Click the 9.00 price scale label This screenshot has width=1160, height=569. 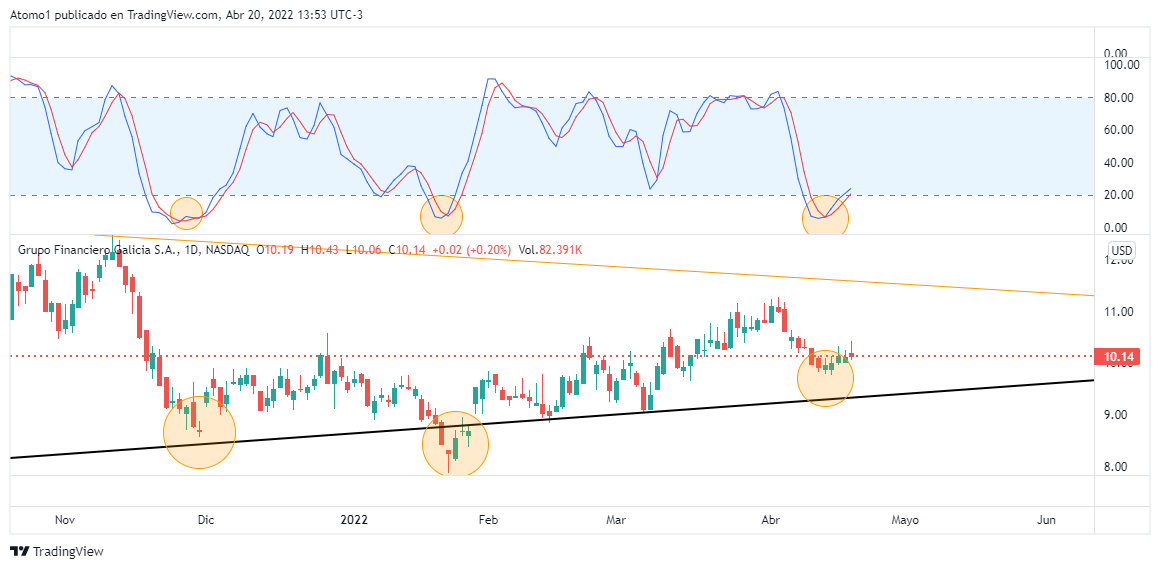(1116, 415)
